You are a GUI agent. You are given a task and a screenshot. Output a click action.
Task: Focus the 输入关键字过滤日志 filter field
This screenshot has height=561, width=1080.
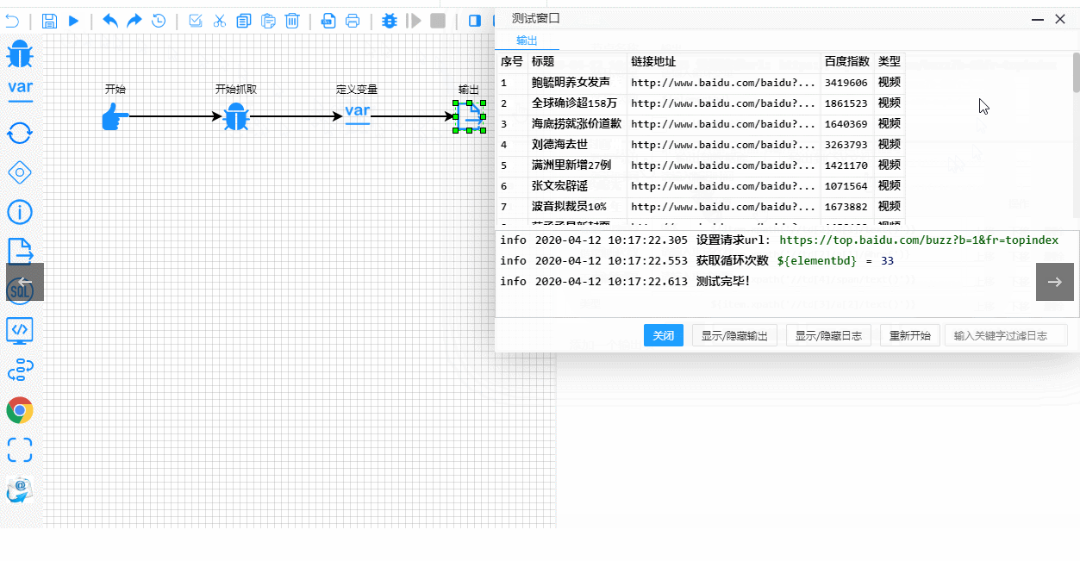click(x=1006, y=336)
